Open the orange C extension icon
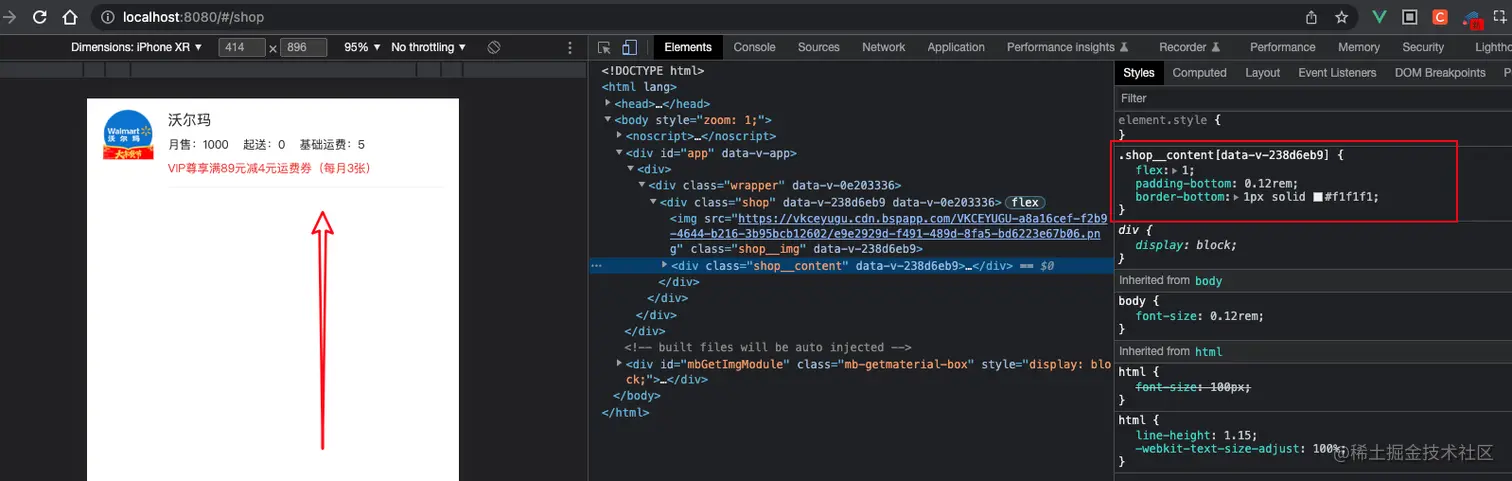 [1440, 17]
